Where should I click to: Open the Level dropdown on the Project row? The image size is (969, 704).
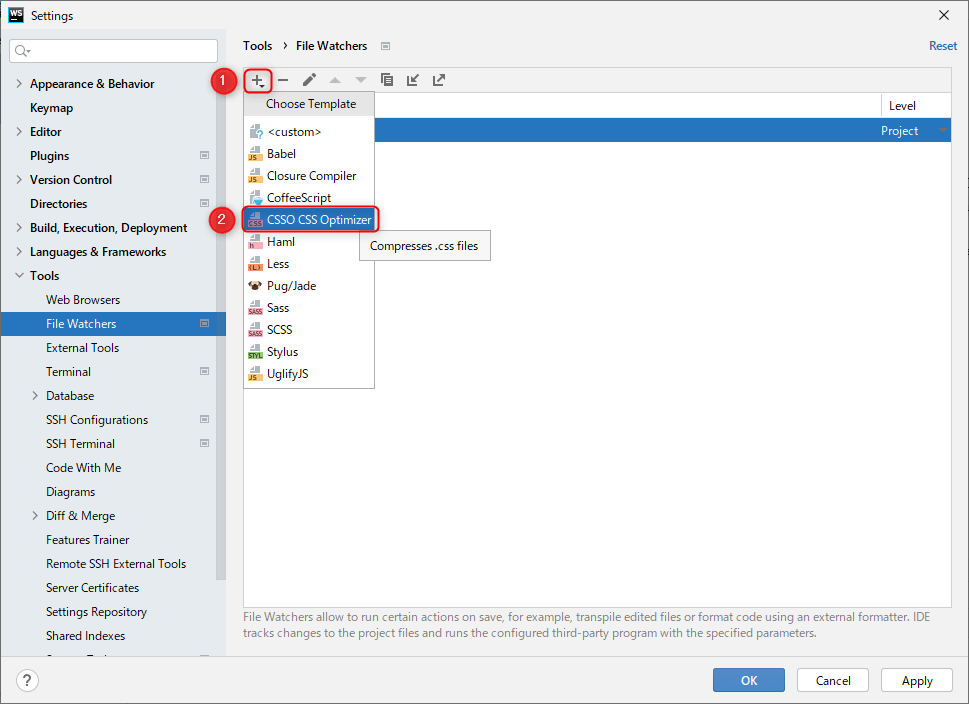943,130
